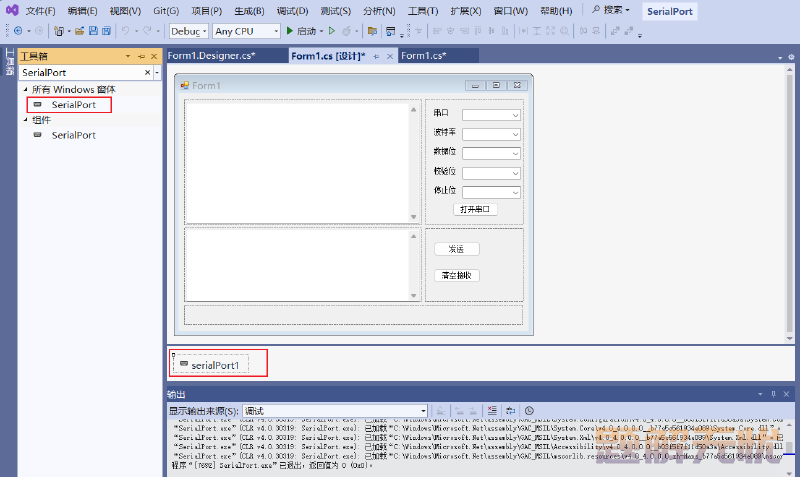Pin the Toolbox panel with pushpin
Screen dimensions: 800x477
point(141,56)
